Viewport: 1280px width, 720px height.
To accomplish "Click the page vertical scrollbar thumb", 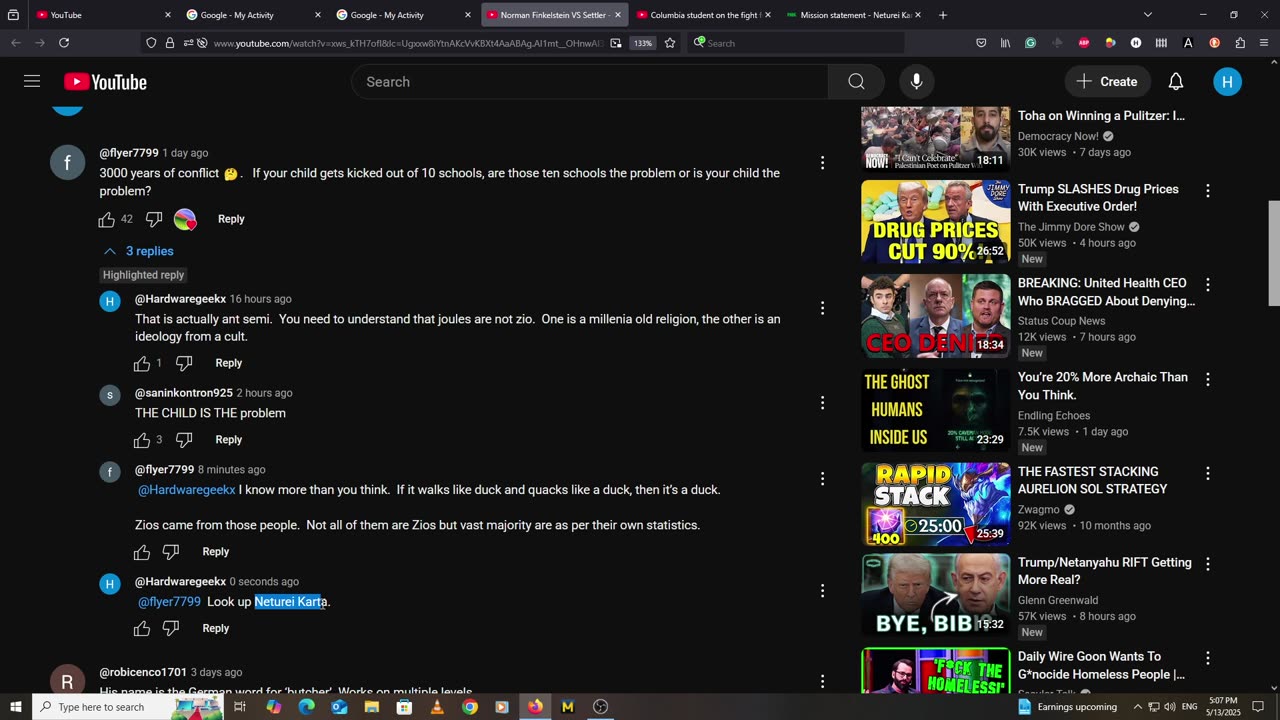I will coord(1273,252).
